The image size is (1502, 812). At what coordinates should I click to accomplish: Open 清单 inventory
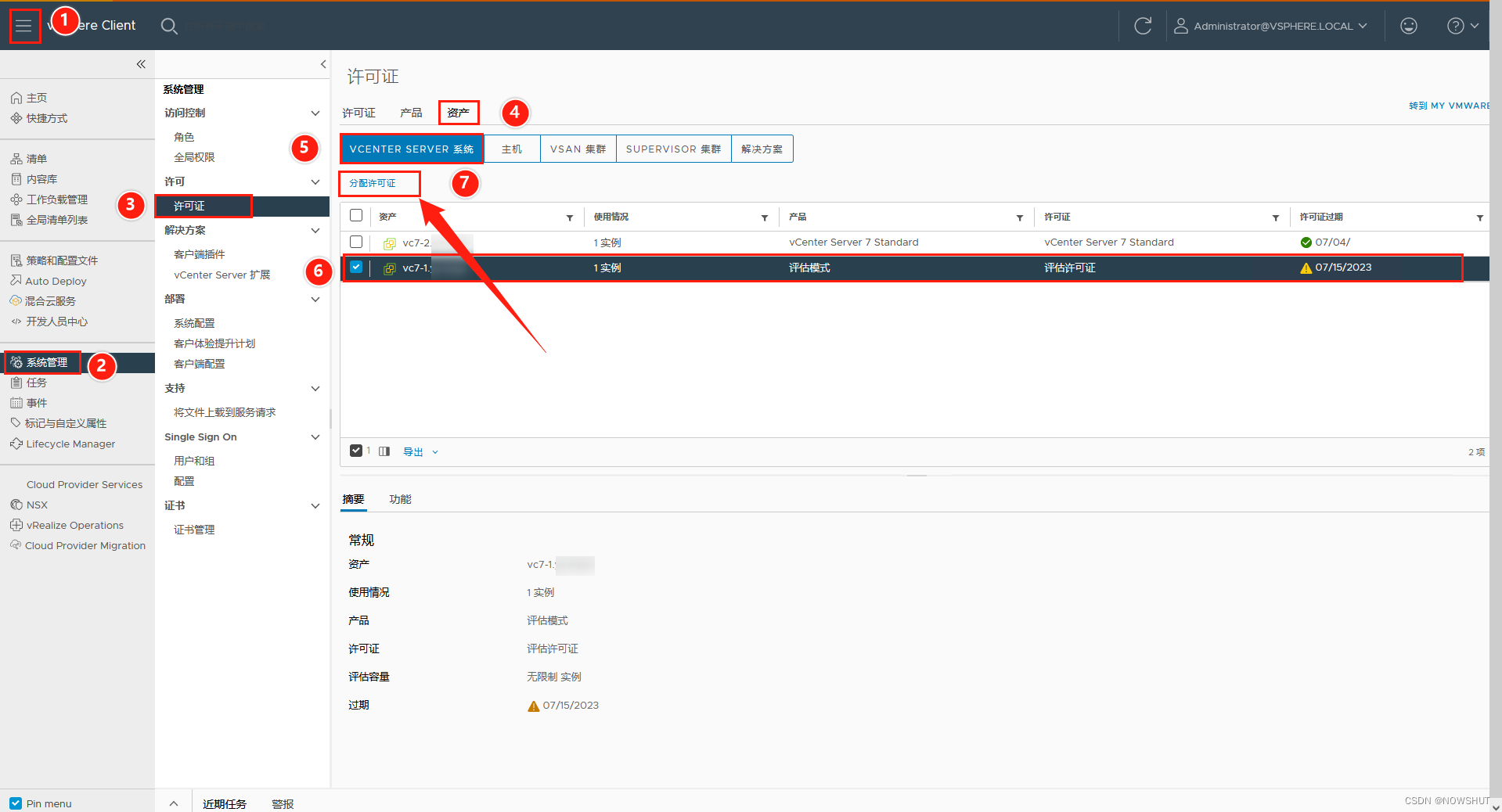click(x=29, y=159)
